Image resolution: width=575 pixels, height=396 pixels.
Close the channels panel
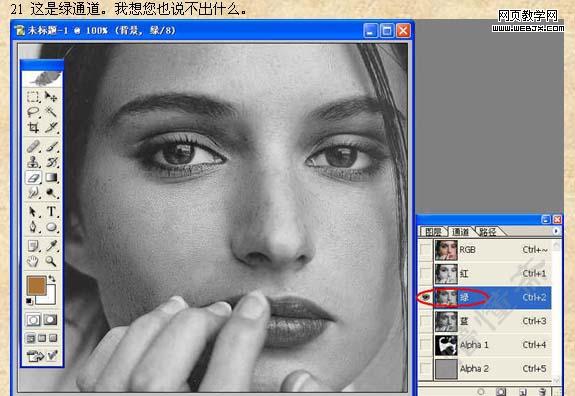tap(557, 220)
